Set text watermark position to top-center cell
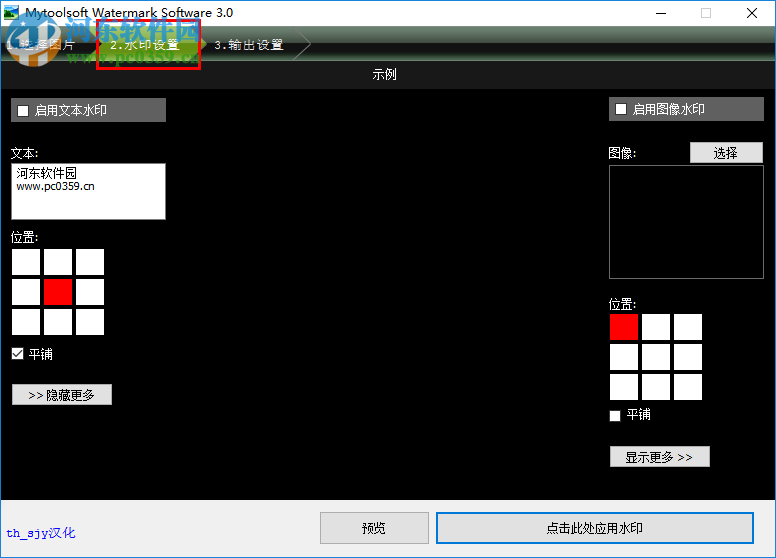Screen dimensions: 776x558 point(58,262)
